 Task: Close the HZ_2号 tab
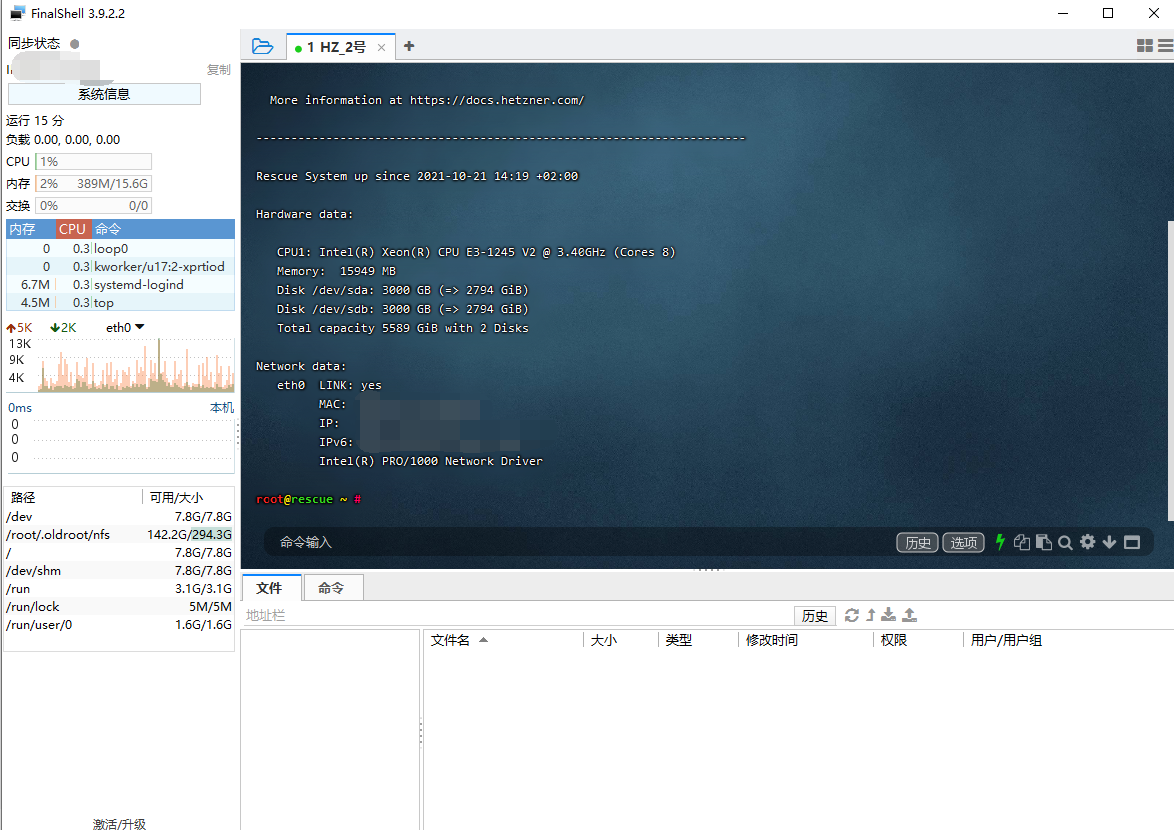click(381, 47)
